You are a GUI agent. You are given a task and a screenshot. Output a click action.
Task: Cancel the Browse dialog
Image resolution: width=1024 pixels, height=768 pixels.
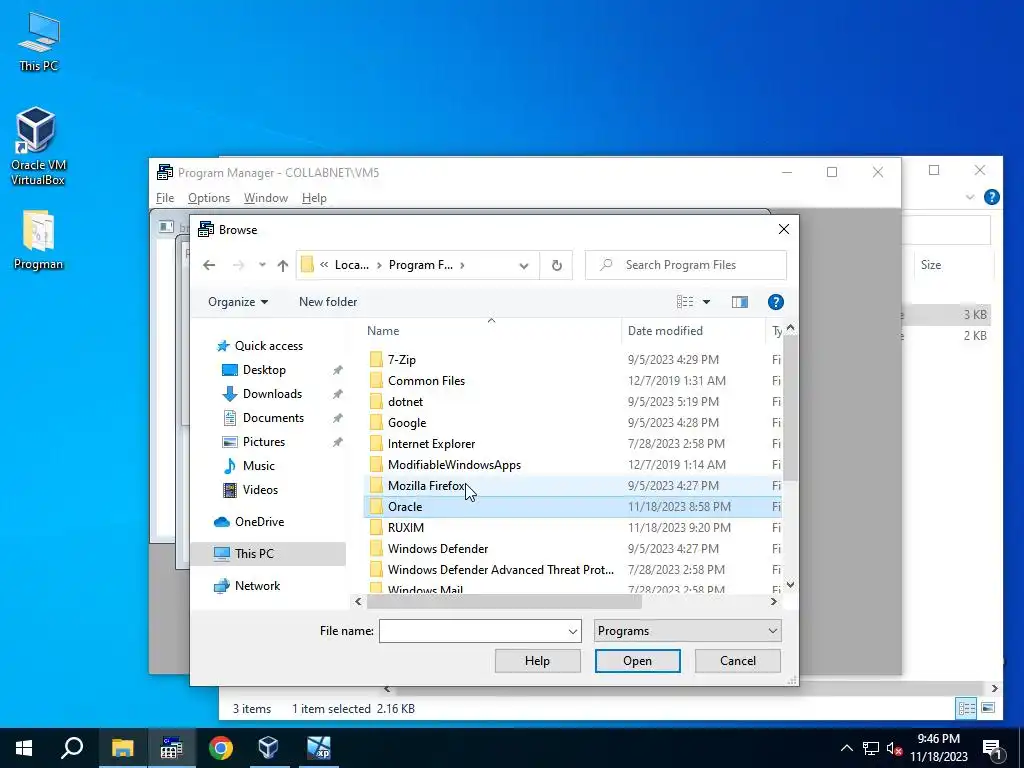[737, 661]
